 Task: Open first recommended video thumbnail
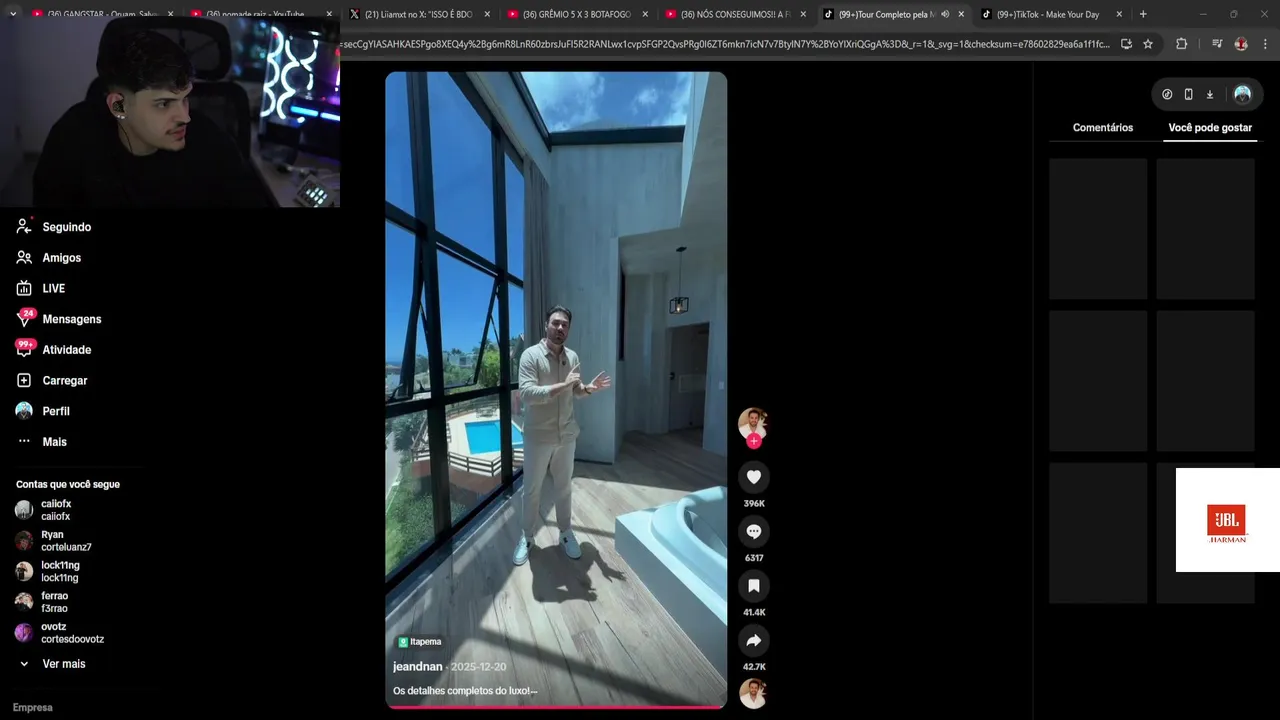(x=1098, y=229)
